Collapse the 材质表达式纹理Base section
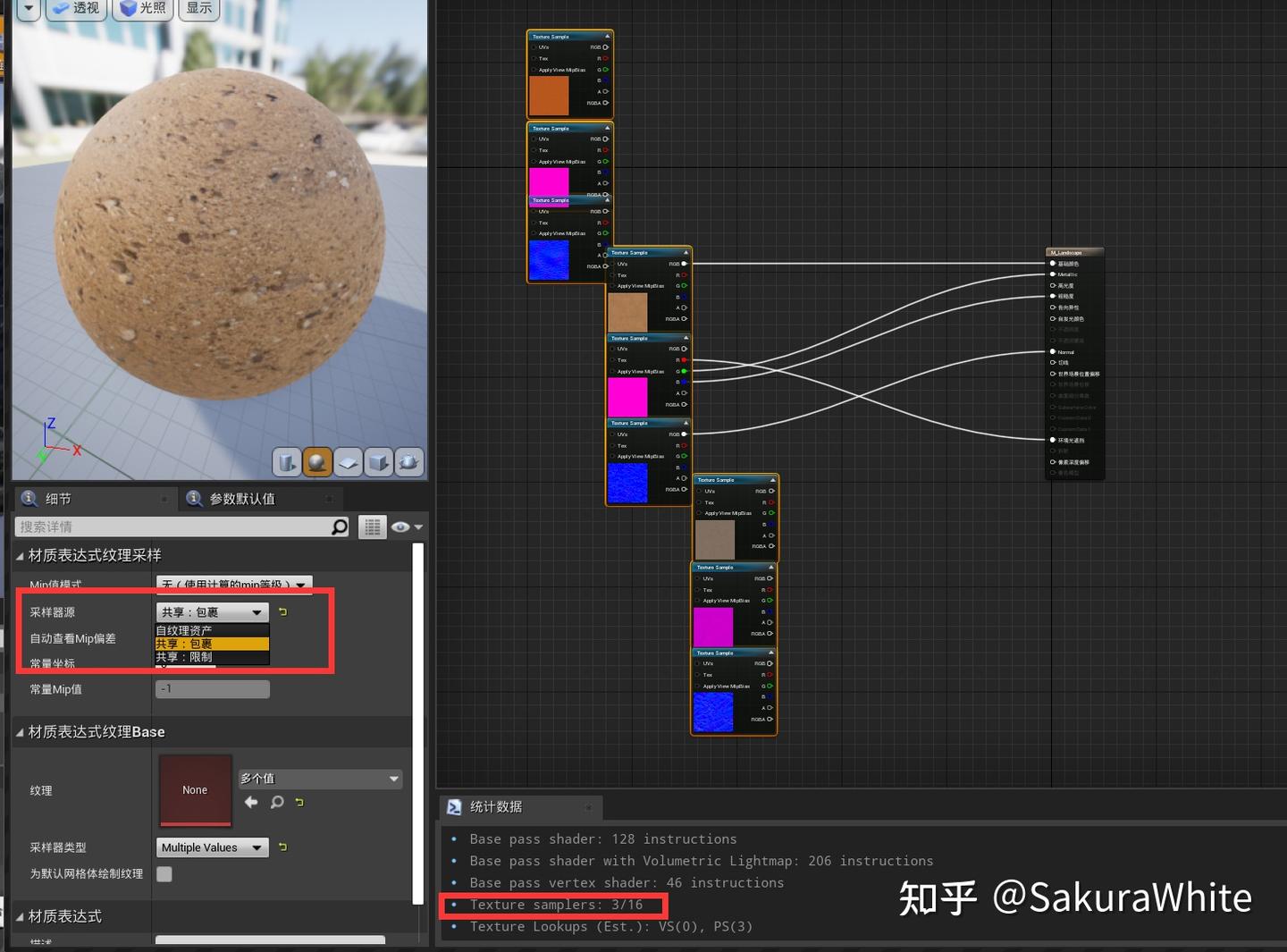Viewport: 1287px width, 952px height. (x=21, y=732)
